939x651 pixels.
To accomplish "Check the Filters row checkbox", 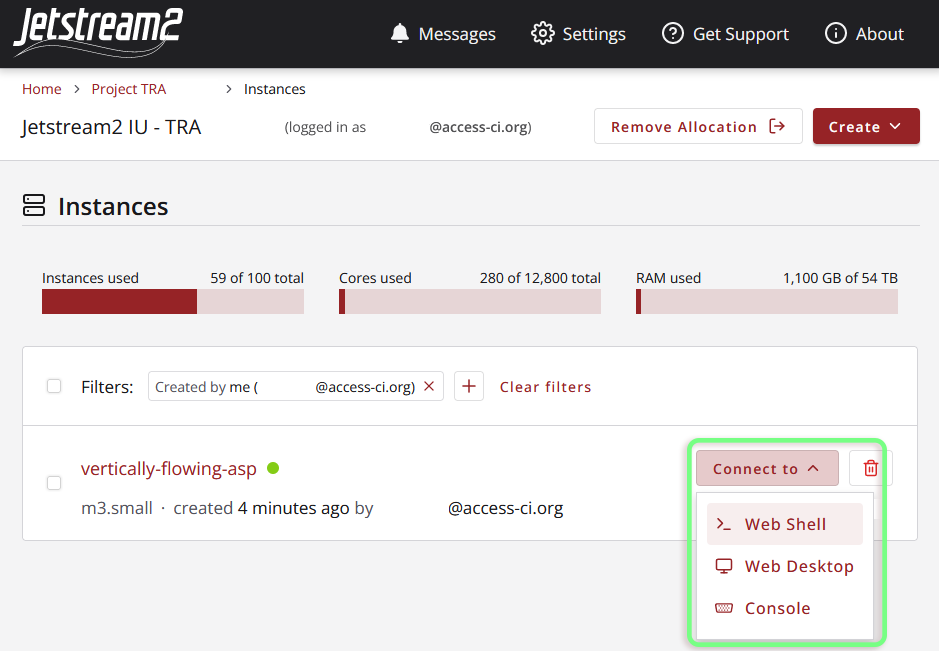I will 53,385.
